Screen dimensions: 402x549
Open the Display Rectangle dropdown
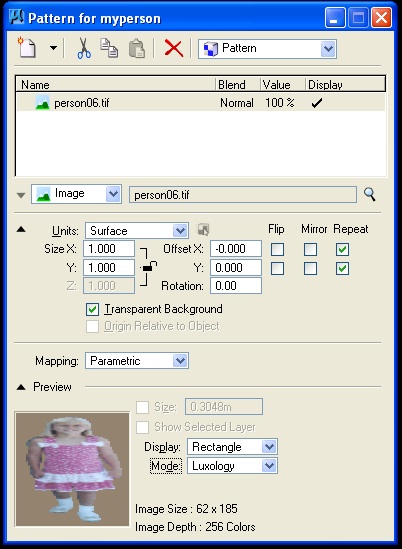point(232,447)
